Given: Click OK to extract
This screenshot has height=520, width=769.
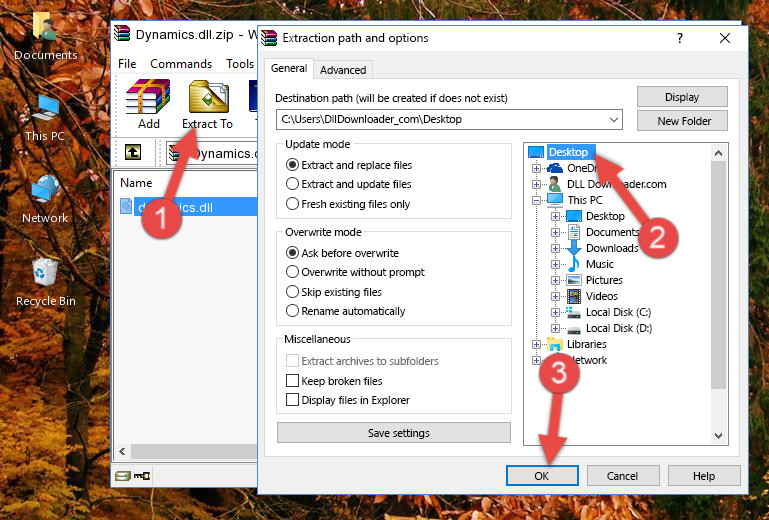Looking at the screenshot, I should tap(542, 475).
